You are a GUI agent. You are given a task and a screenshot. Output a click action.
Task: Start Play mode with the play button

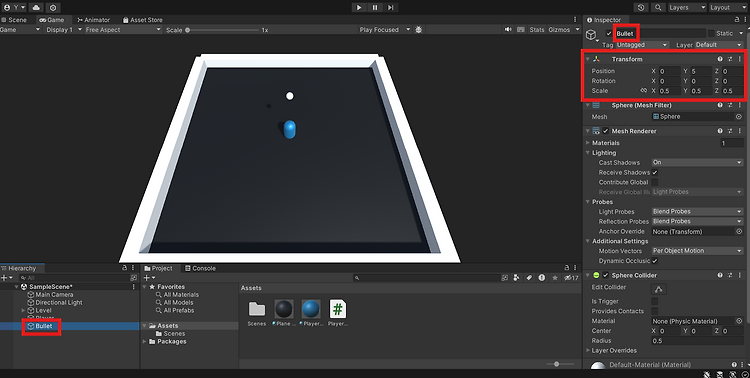tap(359, 8)
